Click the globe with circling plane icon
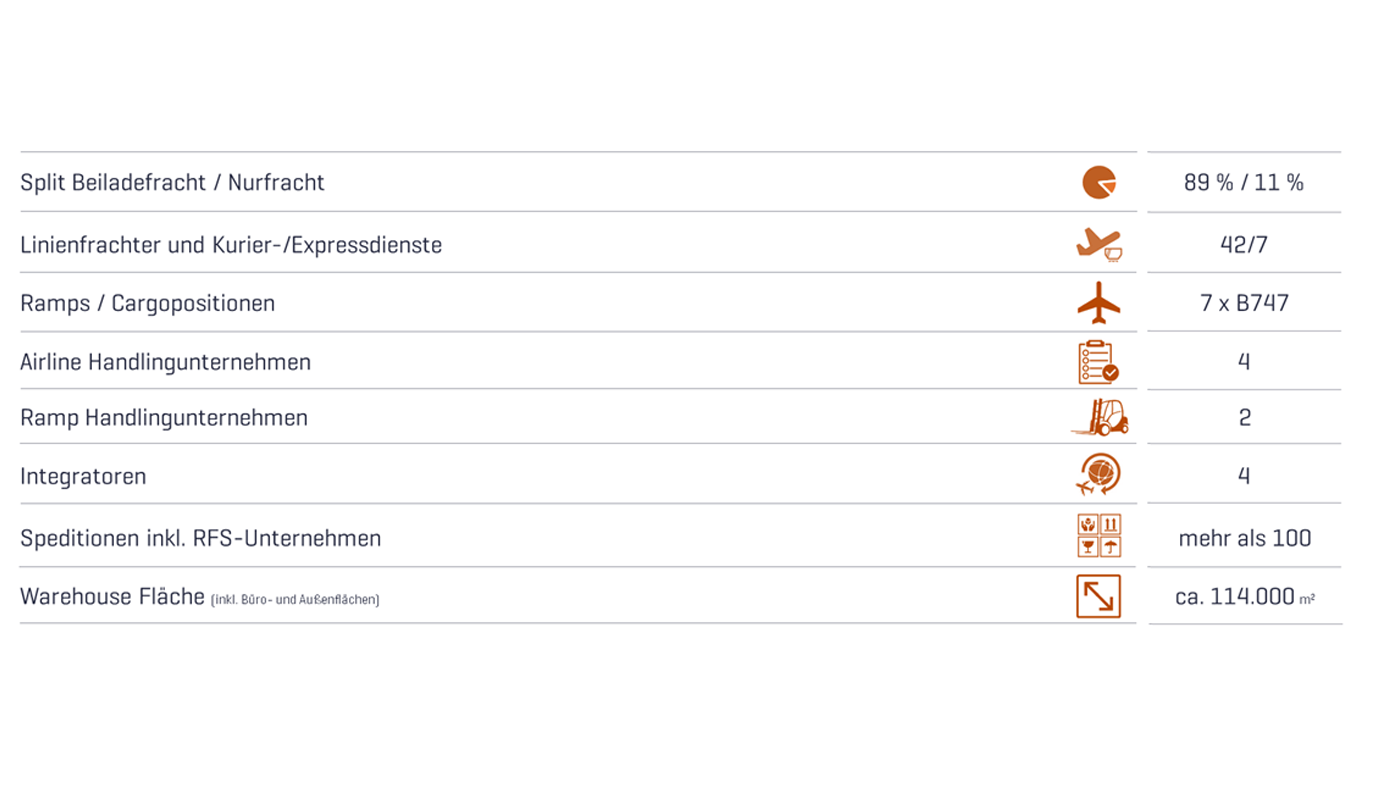The height and width of the screenshot is (800, 1400). click(1098, 475)
